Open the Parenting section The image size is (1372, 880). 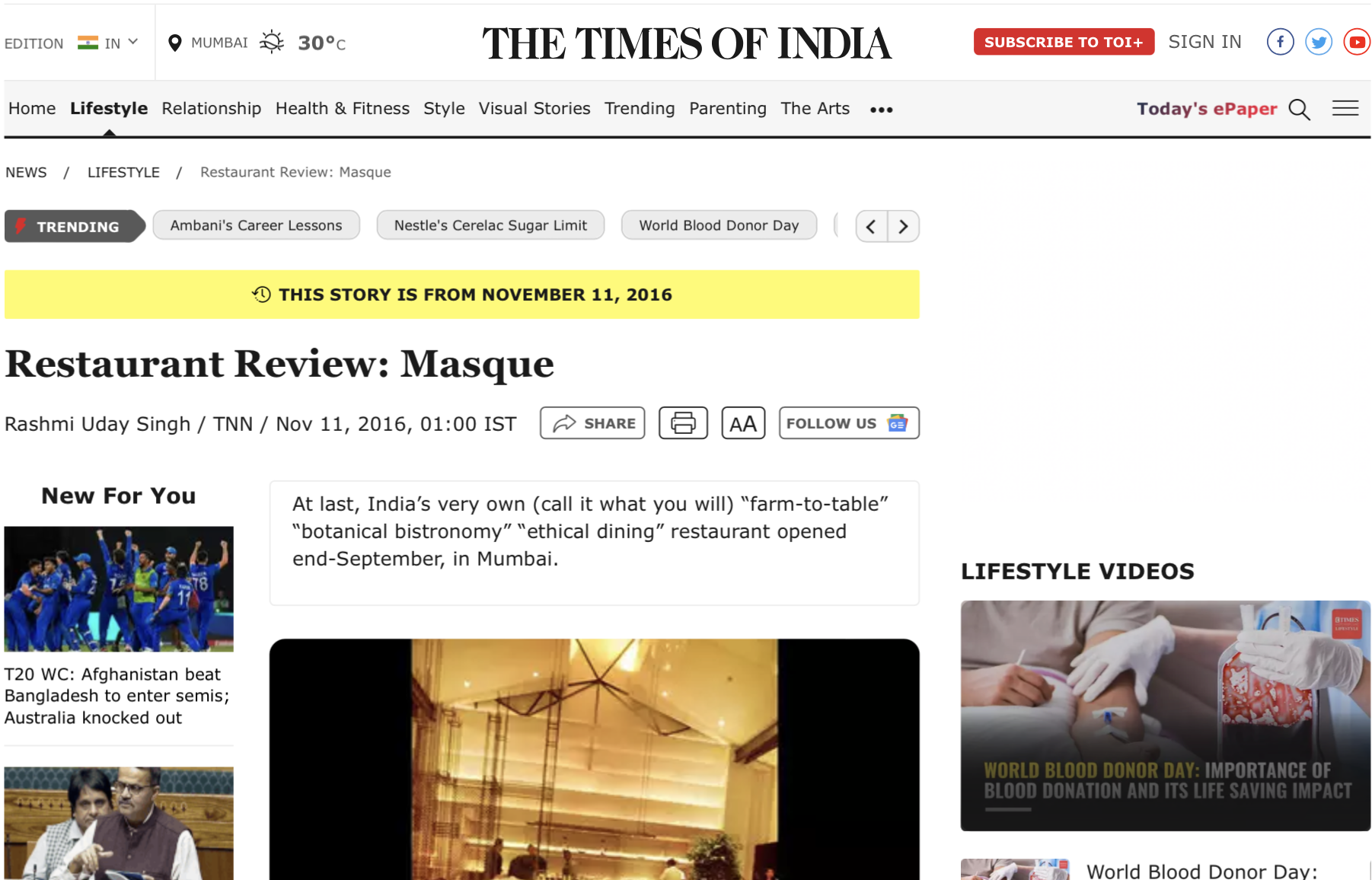coord(728,109)
